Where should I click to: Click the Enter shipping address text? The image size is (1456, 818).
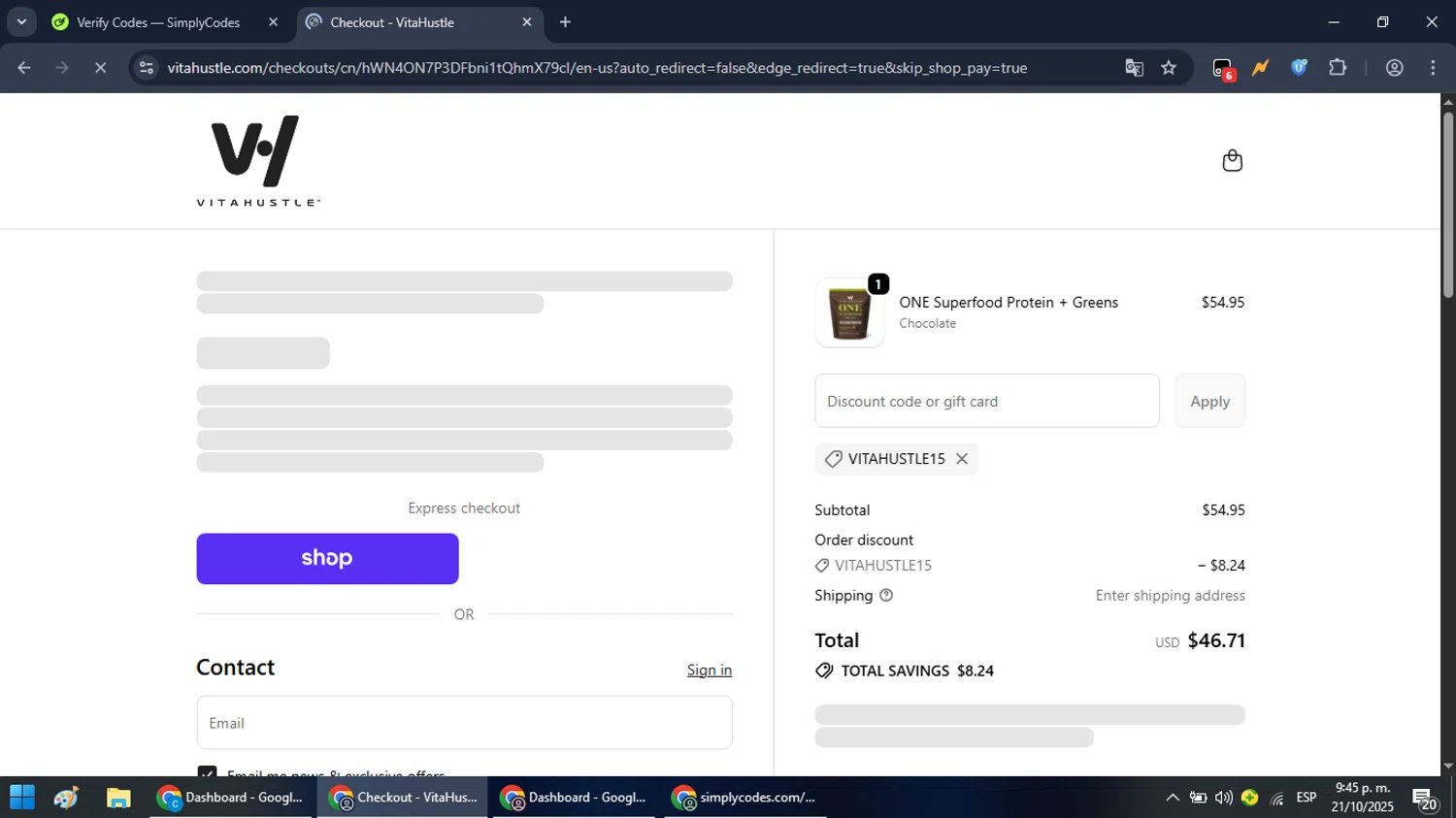tap(1170, 596)
